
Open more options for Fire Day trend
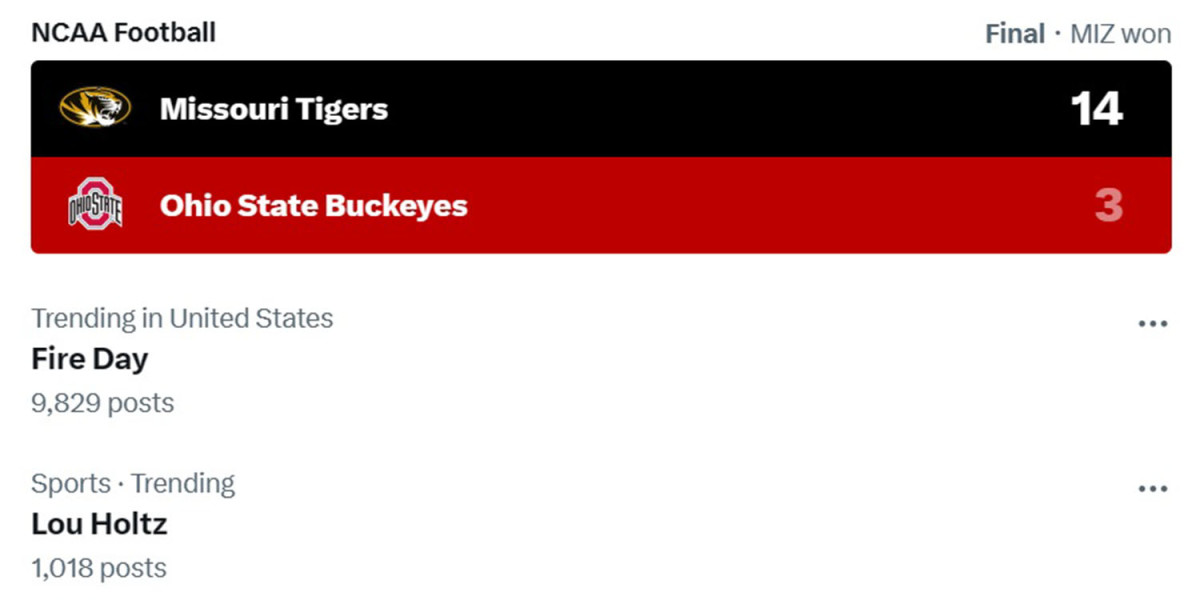pyautogui.click(x=1153, y=322)
